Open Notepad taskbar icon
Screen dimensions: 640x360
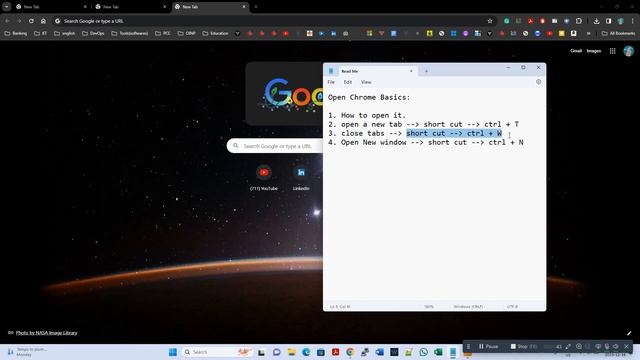(x=453, y=352)
